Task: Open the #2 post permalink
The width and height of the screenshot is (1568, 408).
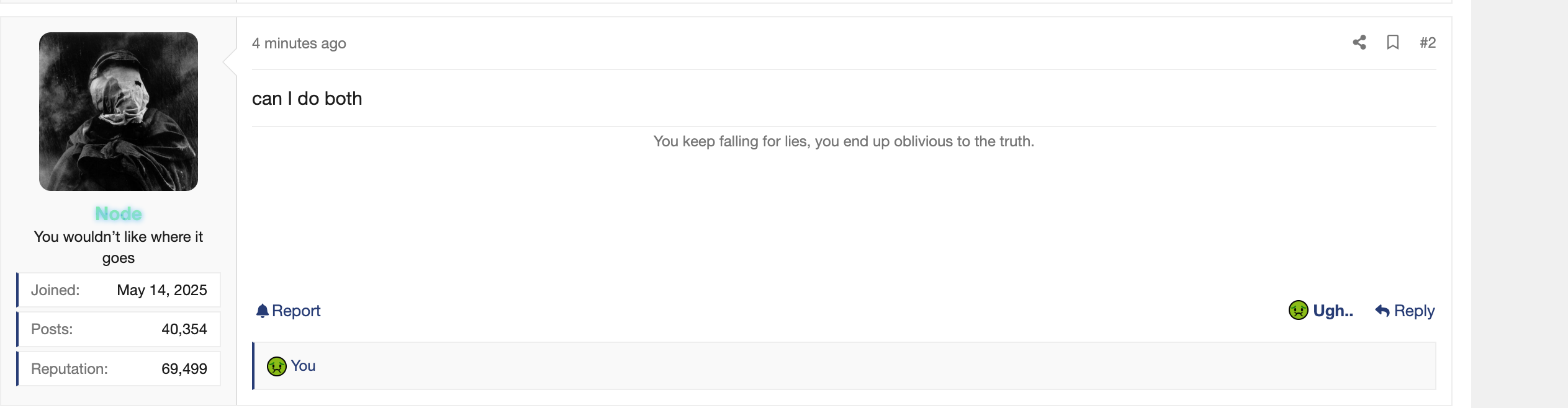Action: pyautogui.click(x=1428, y=43)
